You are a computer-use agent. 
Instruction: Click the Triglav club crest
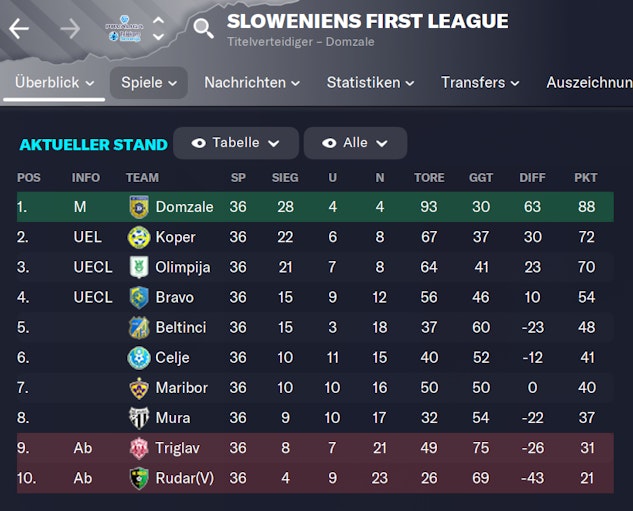139,448
